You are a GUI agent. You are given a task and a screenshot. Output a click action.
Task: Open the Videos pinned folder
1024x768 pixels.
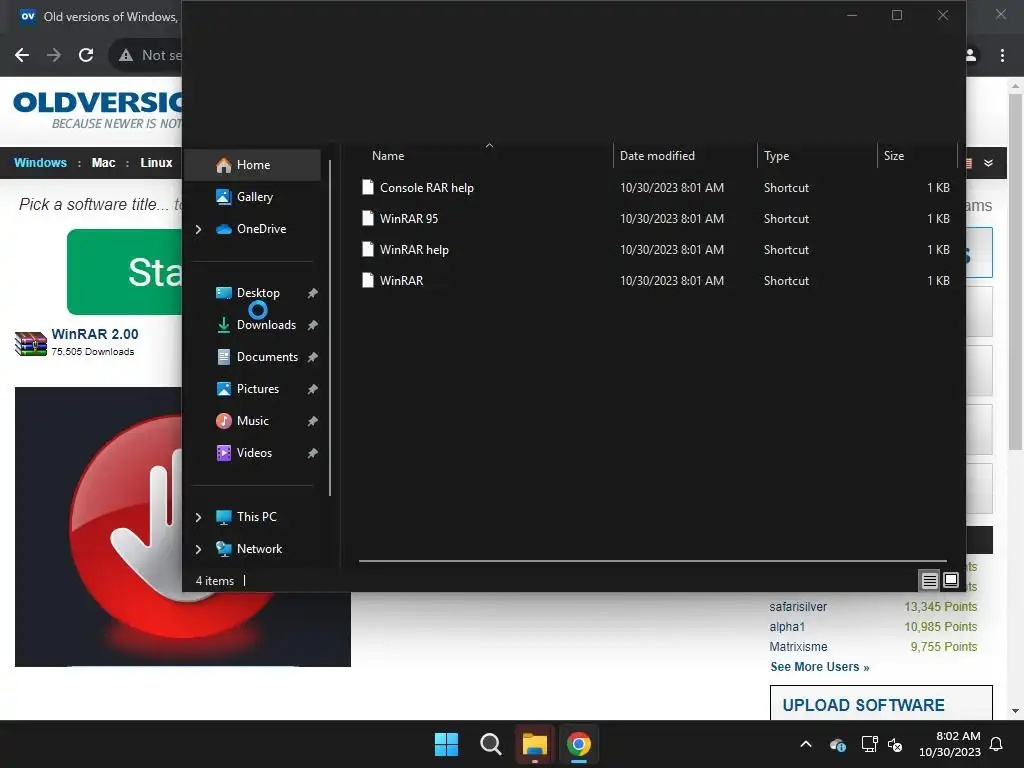click(253, 453)
